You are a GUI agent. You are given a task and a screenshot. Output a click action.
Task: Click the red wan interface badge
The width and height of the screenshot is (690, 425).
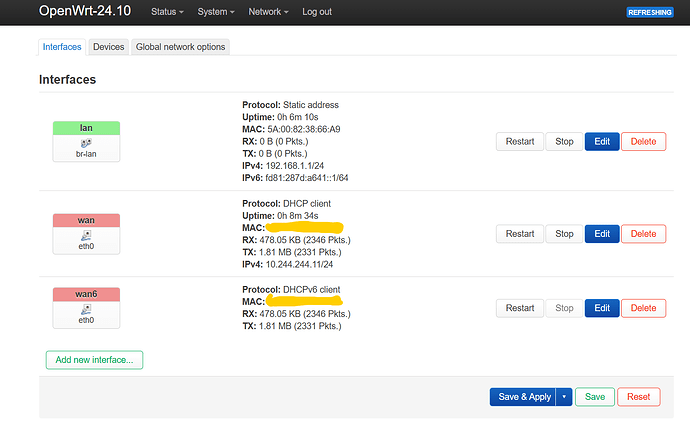click(85, 220)
